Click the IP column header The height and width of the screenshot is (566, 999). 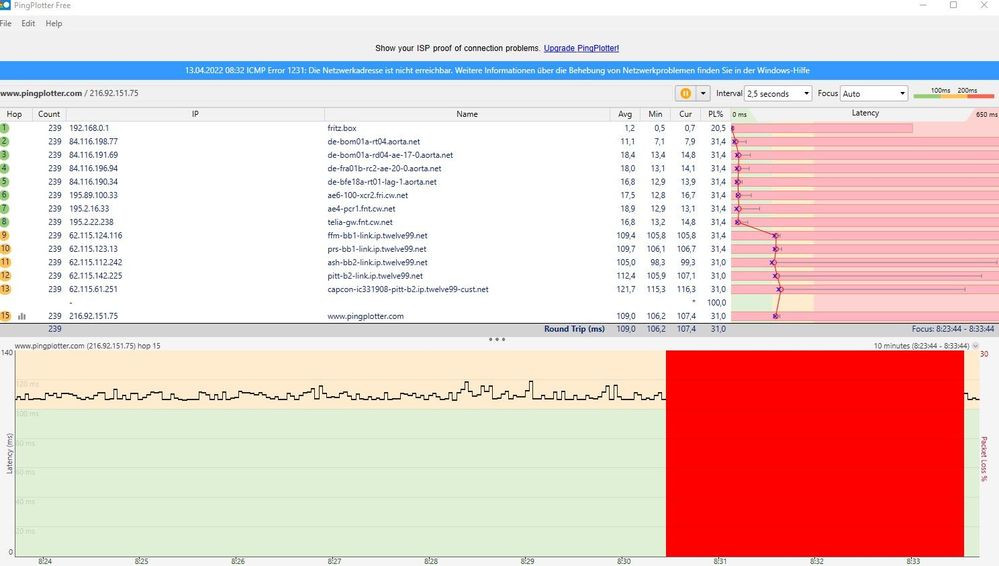click(x=195, y=114)
